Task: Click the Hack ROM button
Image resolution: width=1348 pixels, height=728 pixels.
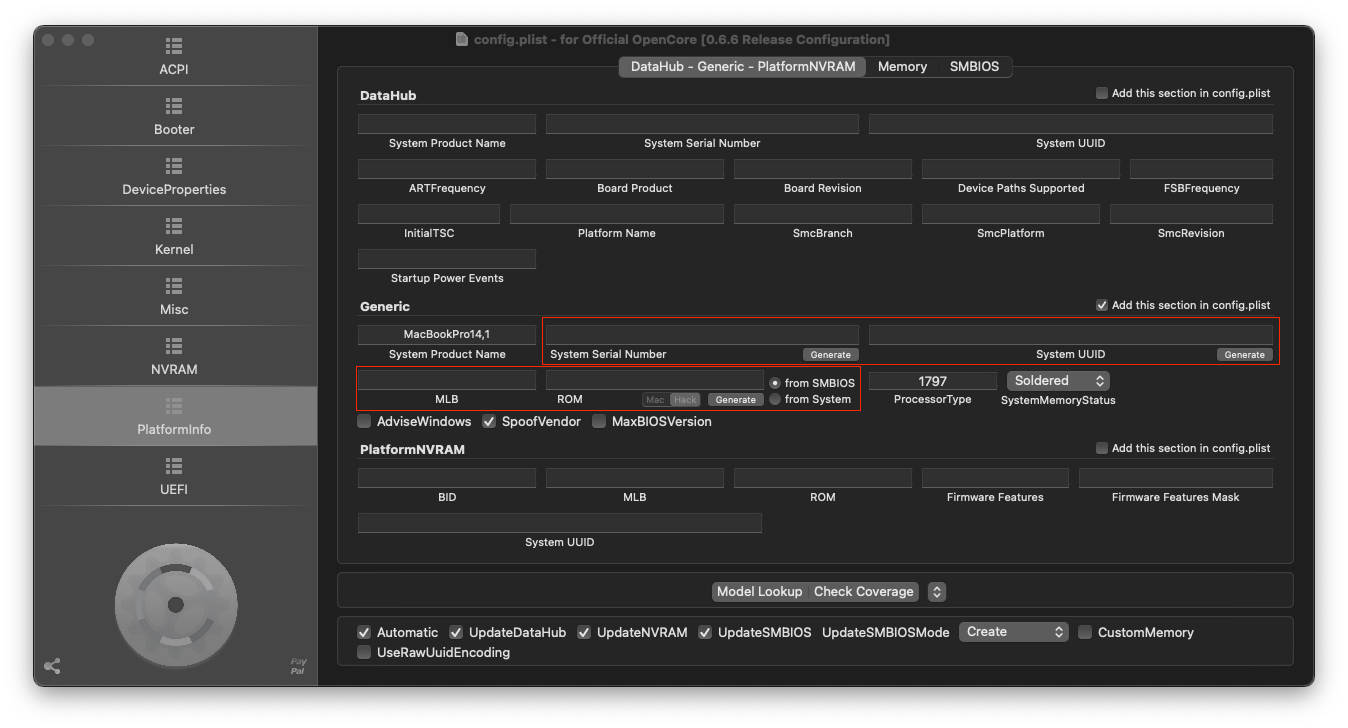Action: [685, 400]
